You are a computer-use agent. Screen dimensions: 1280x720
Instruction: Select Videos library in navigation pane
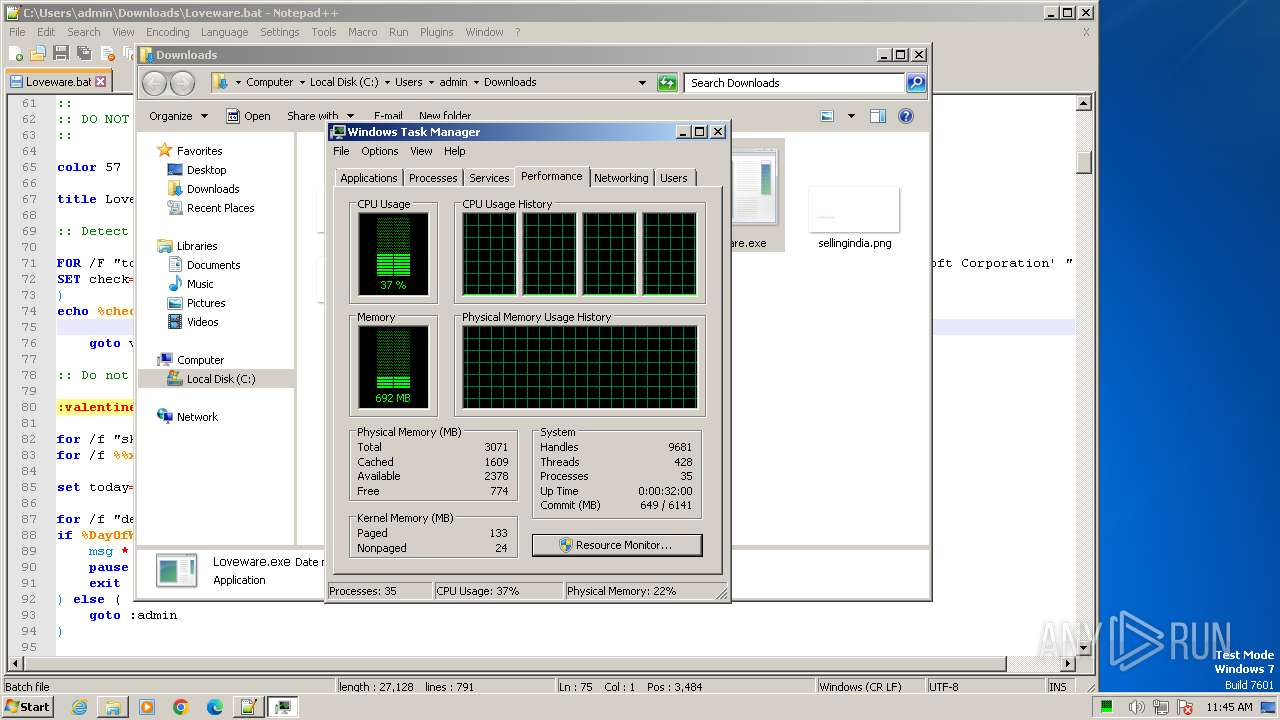click(202, 322)
